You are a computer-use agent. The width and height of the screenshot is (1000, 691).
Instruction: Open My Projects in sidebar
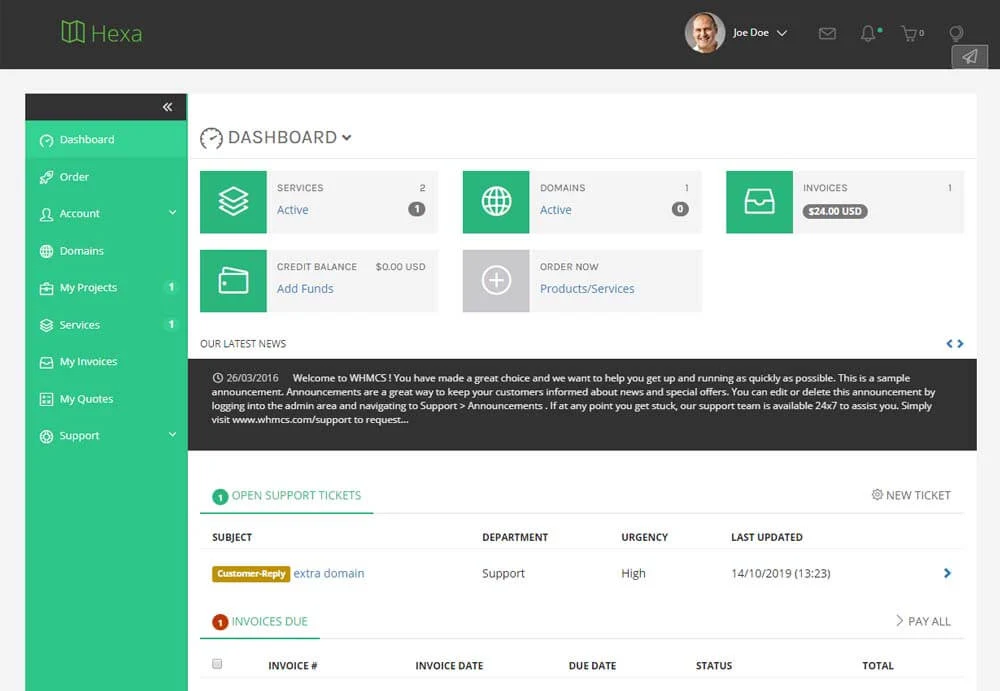pyautogui.click(x=106, y=288)
